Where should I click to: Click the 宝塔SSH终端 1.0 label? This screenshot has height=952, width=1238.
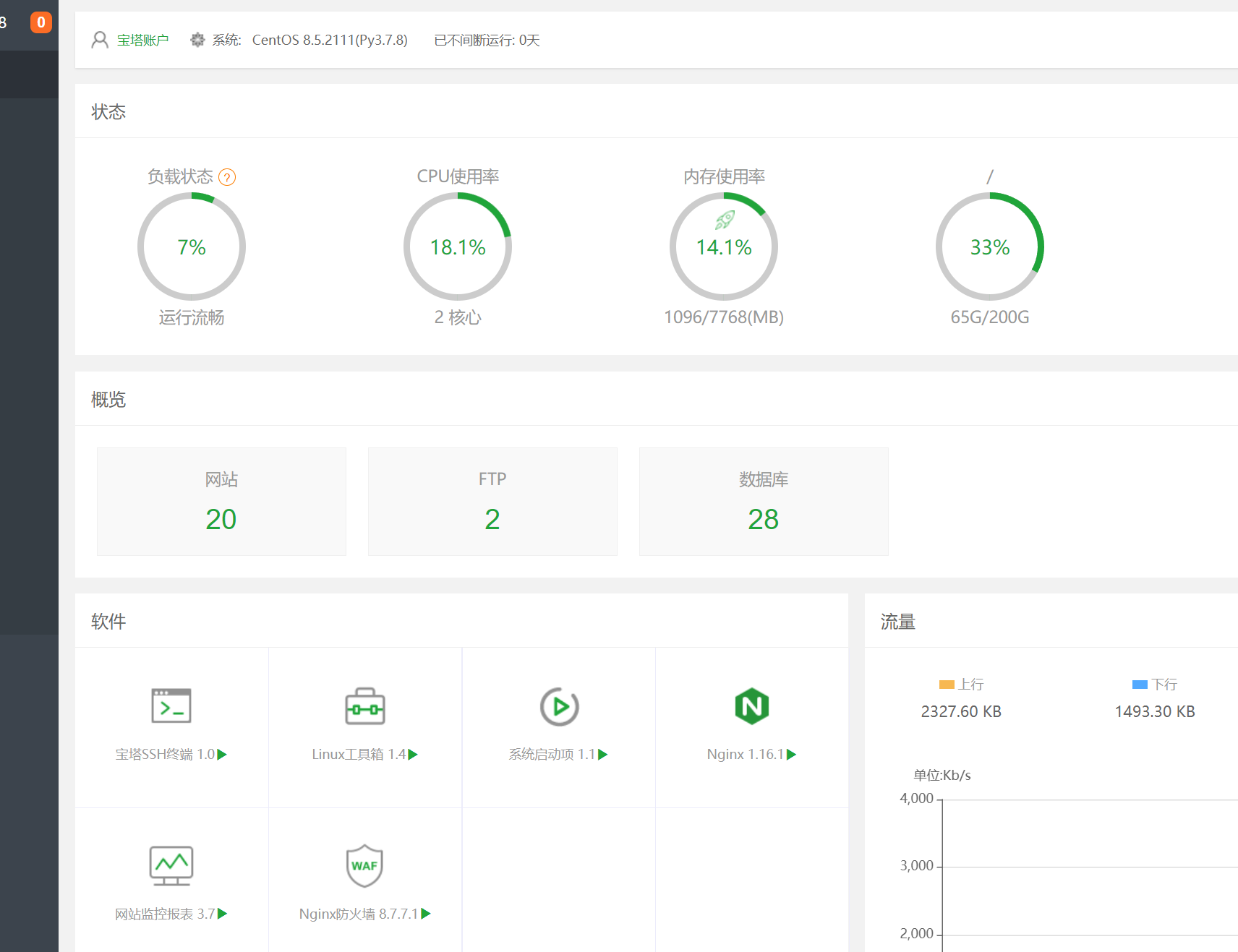tap(165, 754)
